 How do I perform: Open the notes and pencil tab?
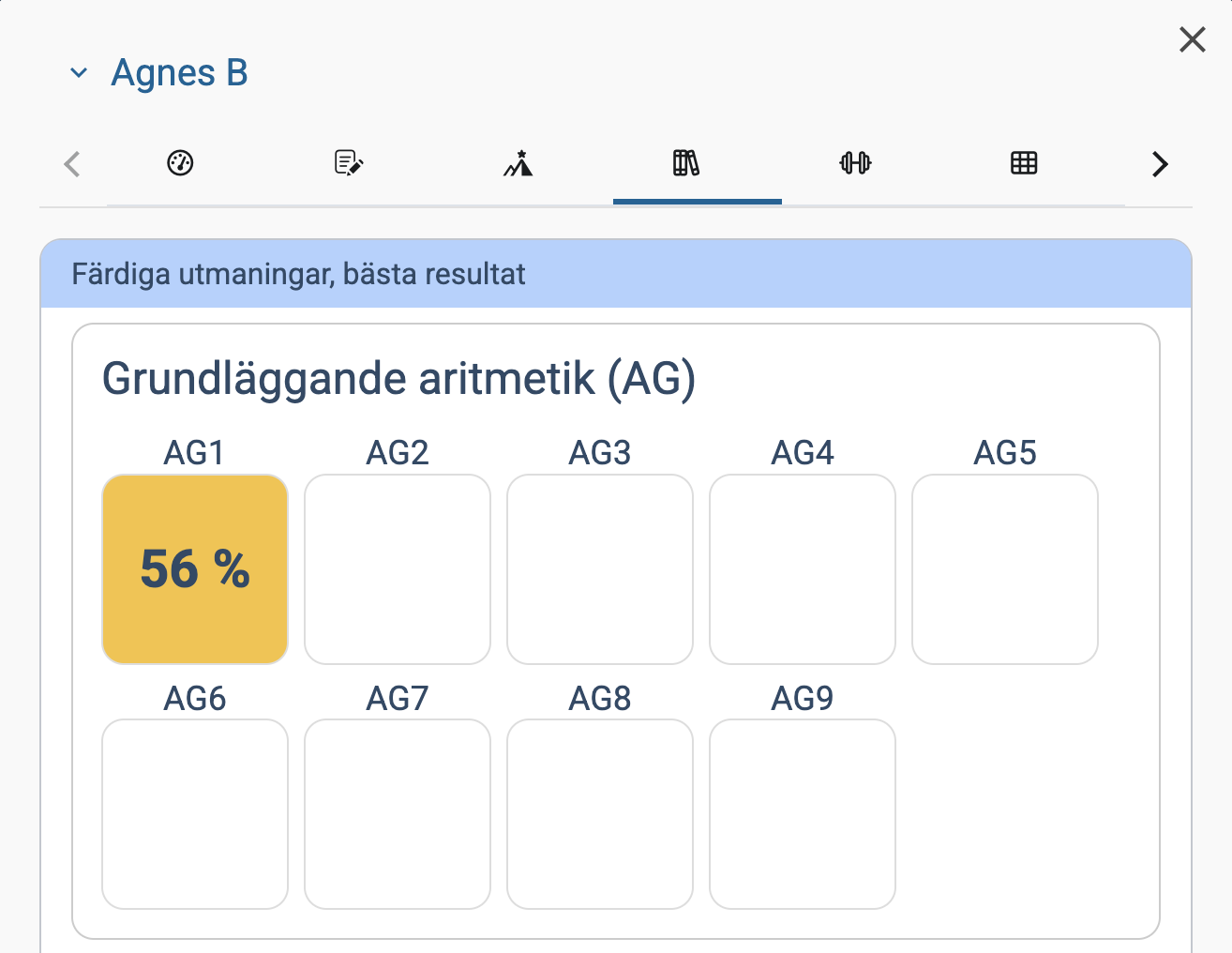click(349, 163)
